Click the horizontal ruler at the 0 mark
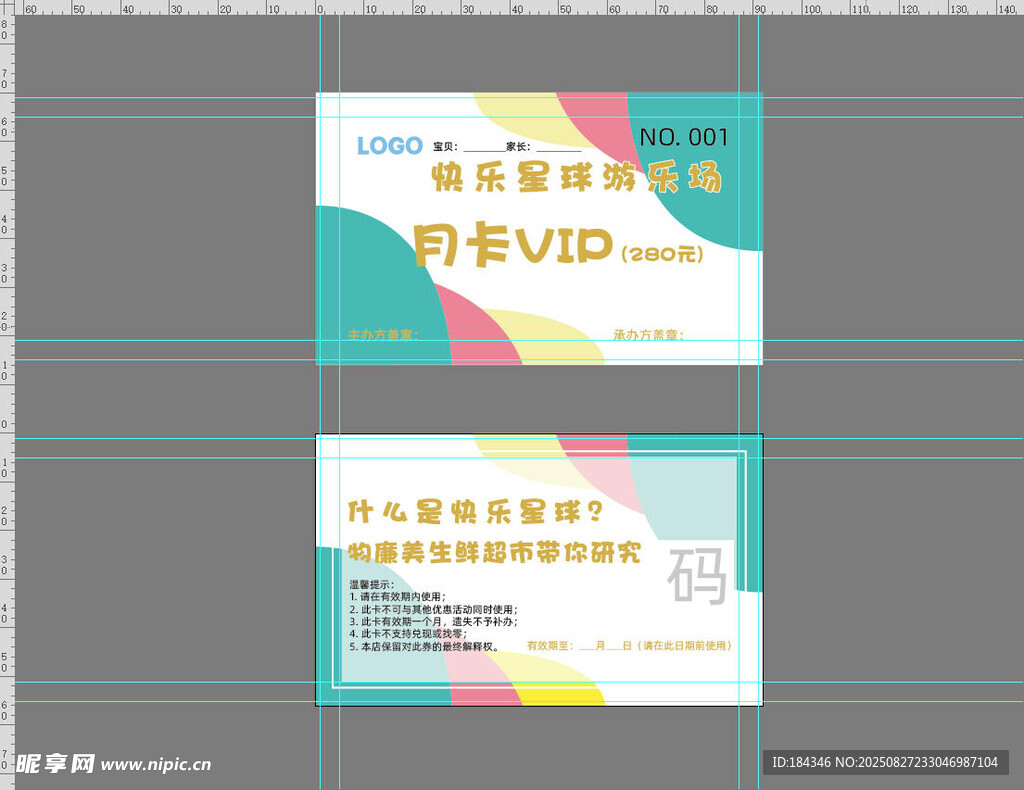 tap(321, 9)
